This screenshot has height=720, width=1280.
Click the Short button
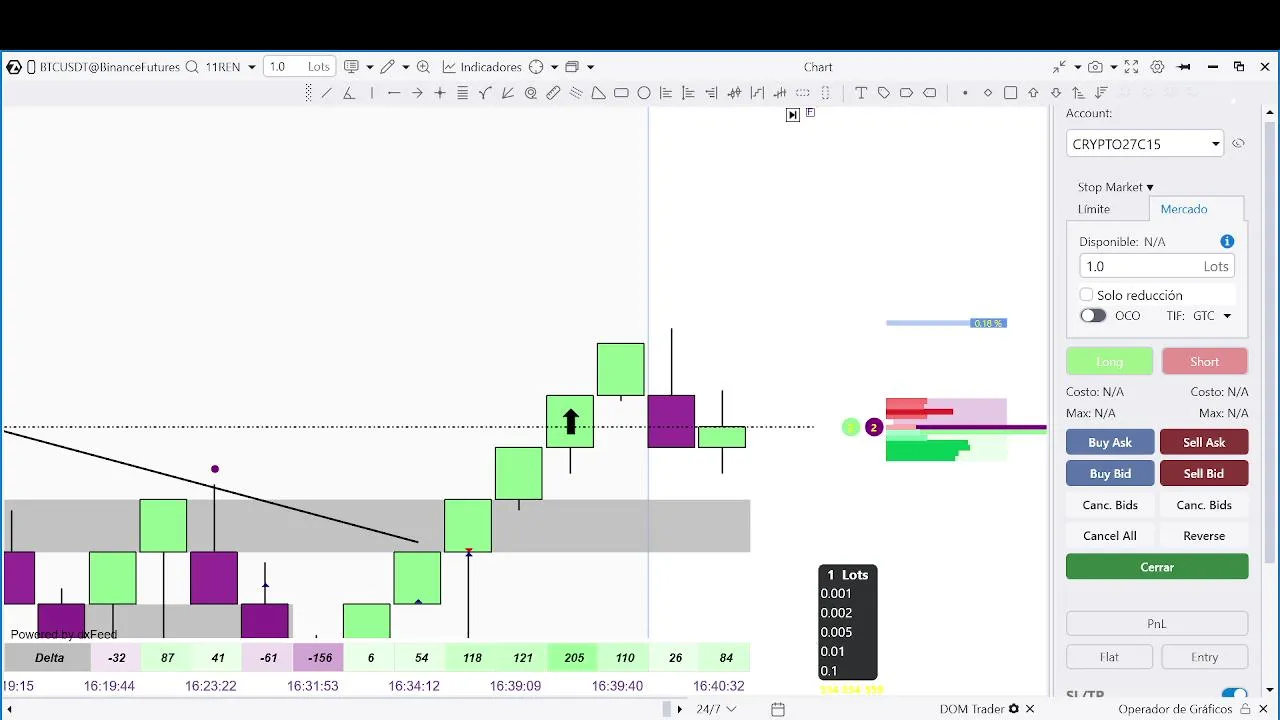1204,361
